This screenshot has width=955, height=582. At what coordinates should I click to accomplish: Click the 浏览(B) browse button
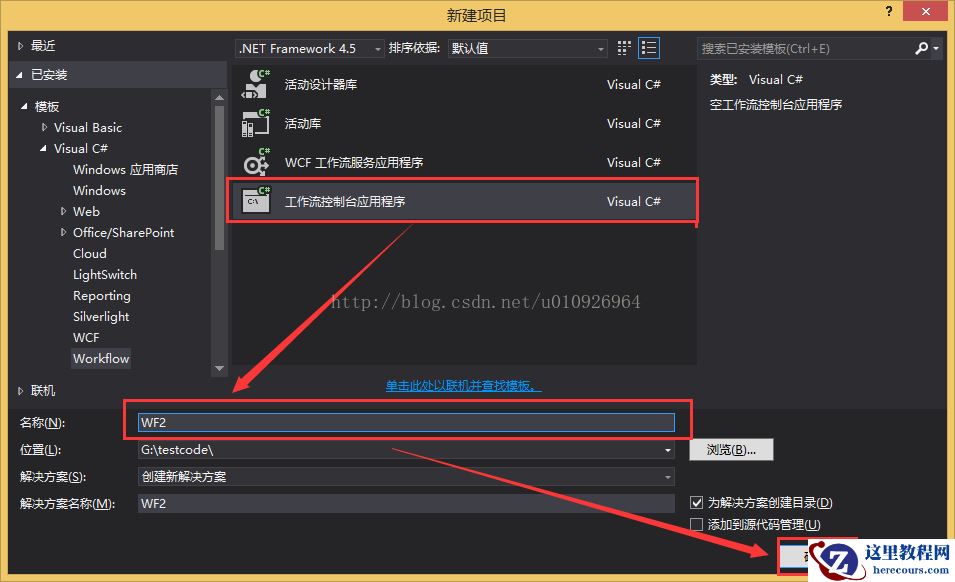(x=731, y=449)
